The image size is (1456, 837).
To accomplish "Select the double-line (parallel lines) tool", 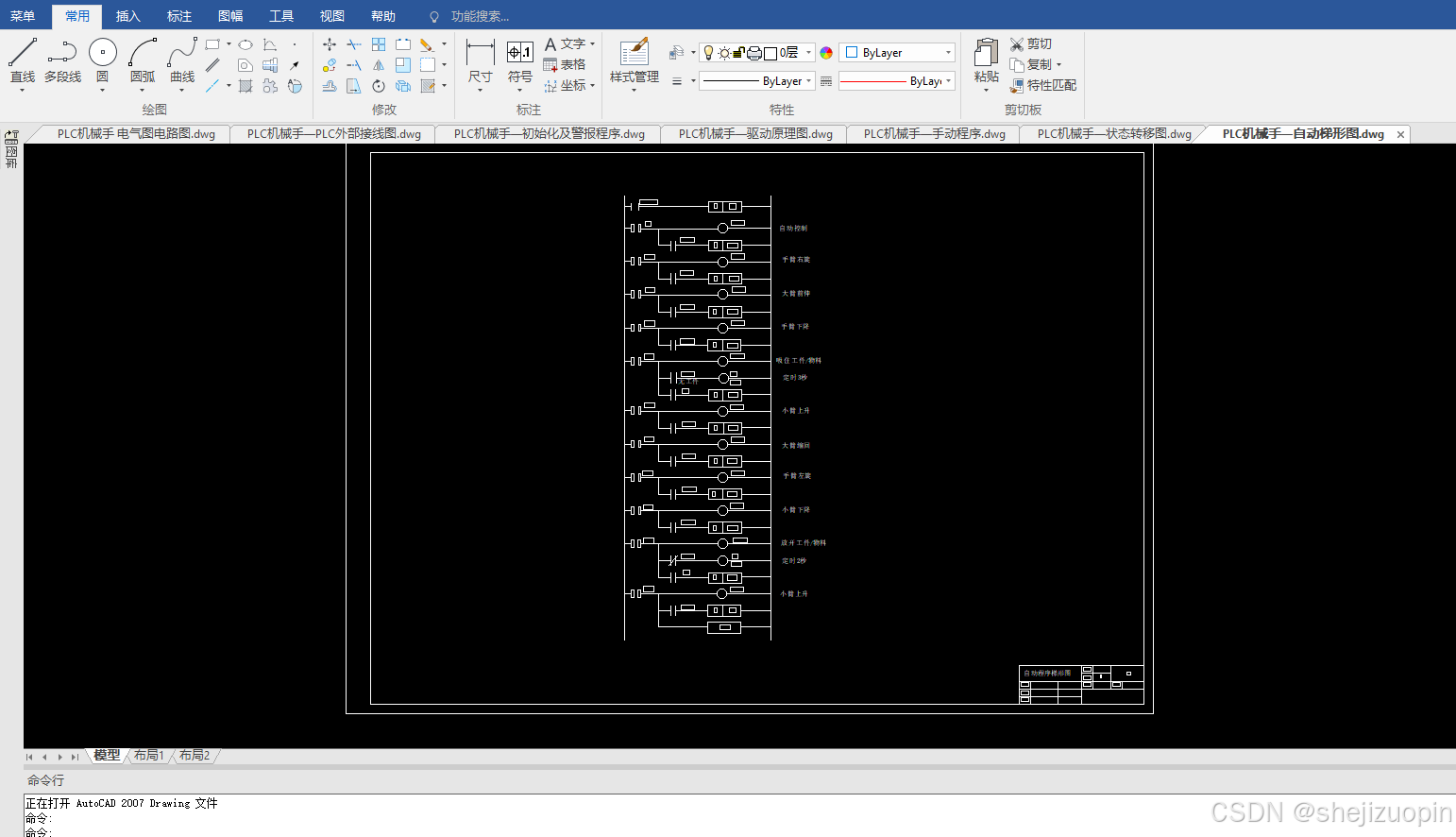I will point(212,65).
